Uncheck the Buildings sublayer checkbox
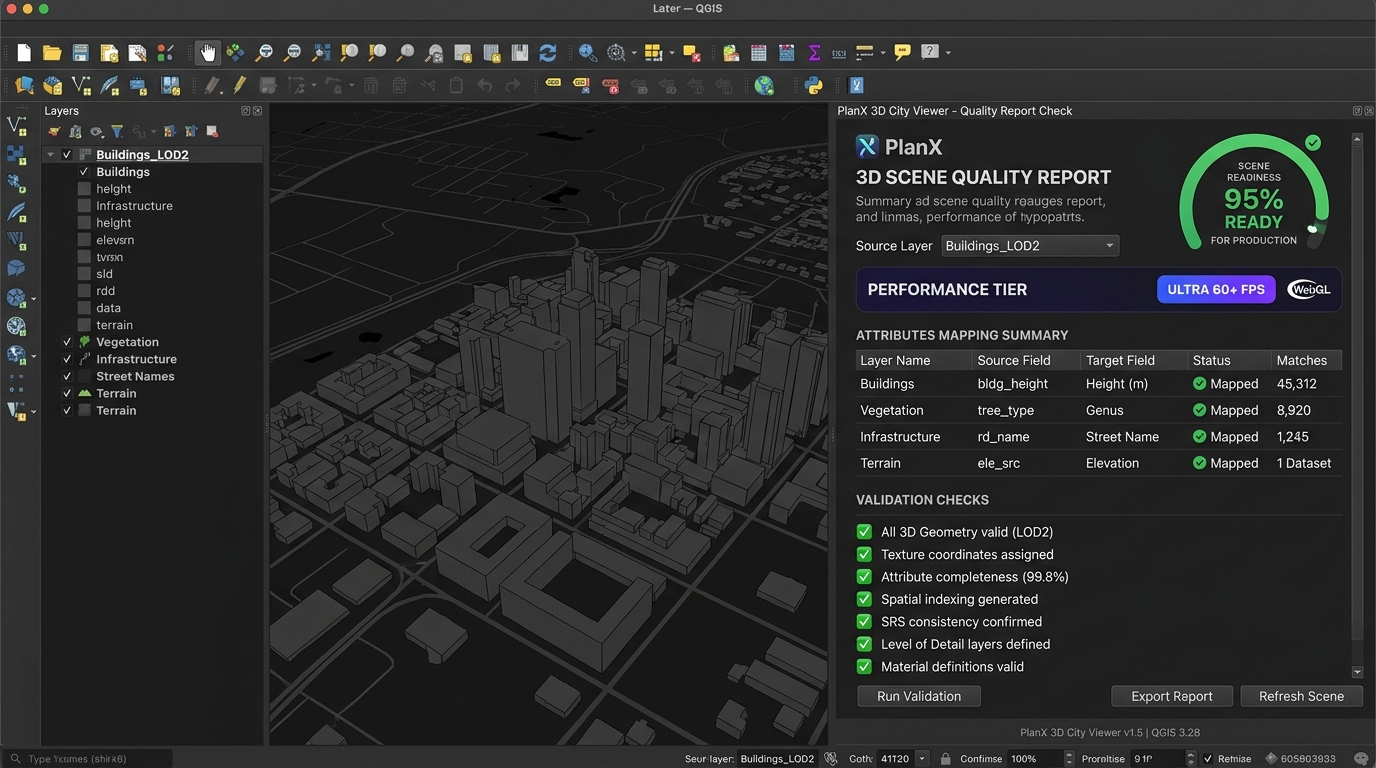Image resolution: width=1376 pixels, height=768 pixels. (84, 172)
